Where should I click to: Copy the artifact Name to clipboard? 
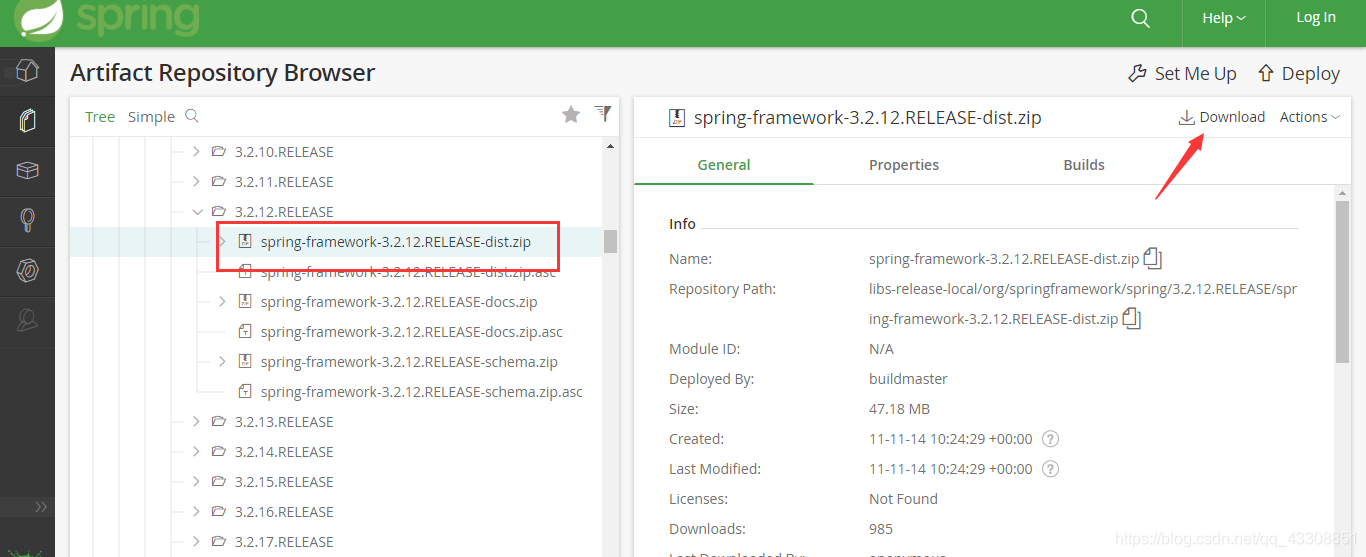pos(1152,258)
